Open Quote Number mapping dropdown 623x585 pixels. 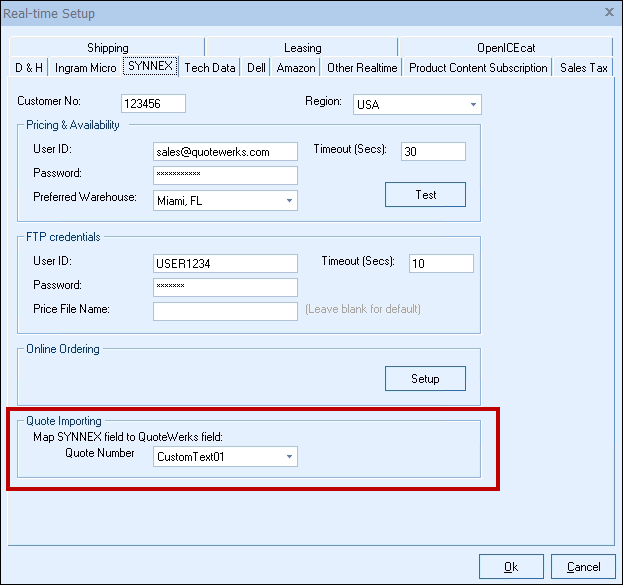pyautogui.click(x=225, y=457)
